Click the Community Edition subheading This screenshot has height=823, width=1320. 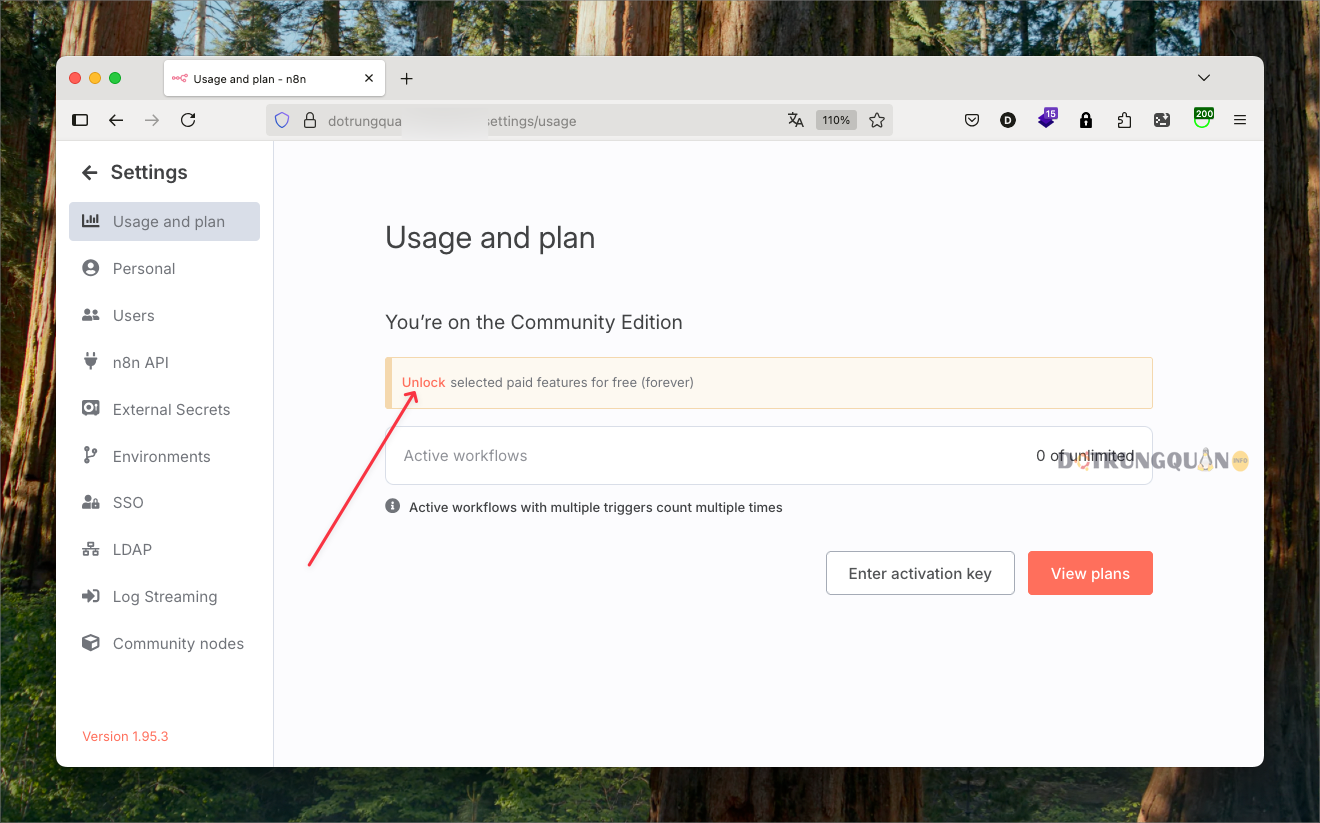tap(534, 322)
